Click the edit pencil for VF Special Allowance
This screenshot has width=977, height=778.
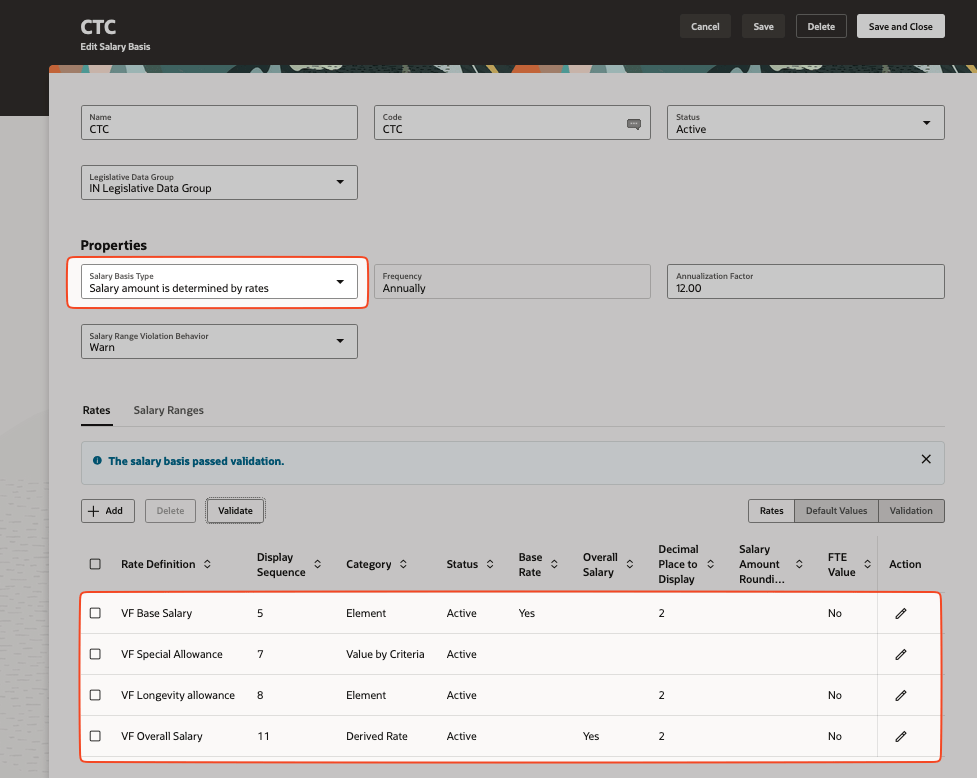[900, 654]
